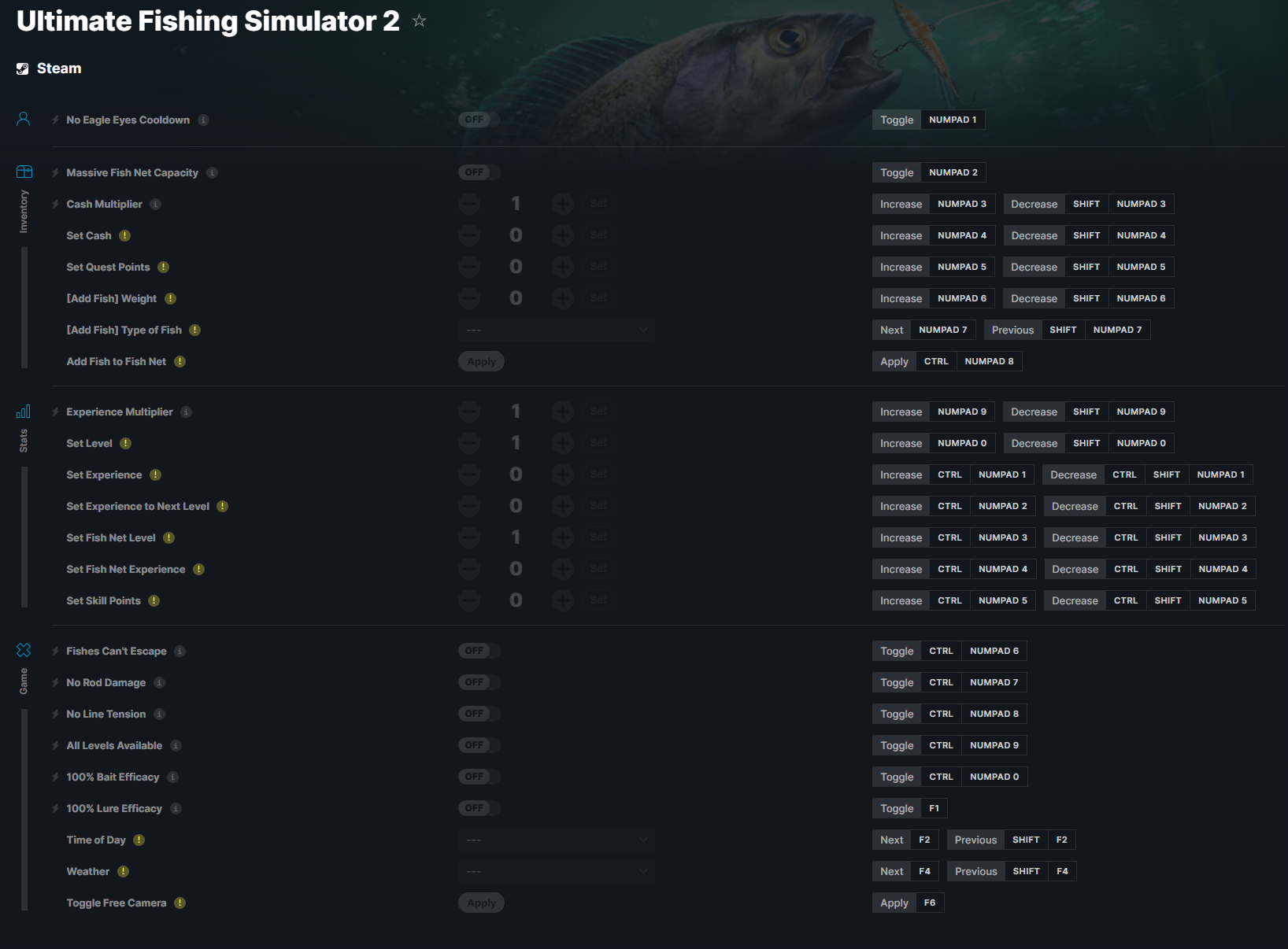The width and height of the screenshot is (1288, 949).
Task: Click warning icon beside Add Fish to Fish Net
Action: (x=180, y=361)
